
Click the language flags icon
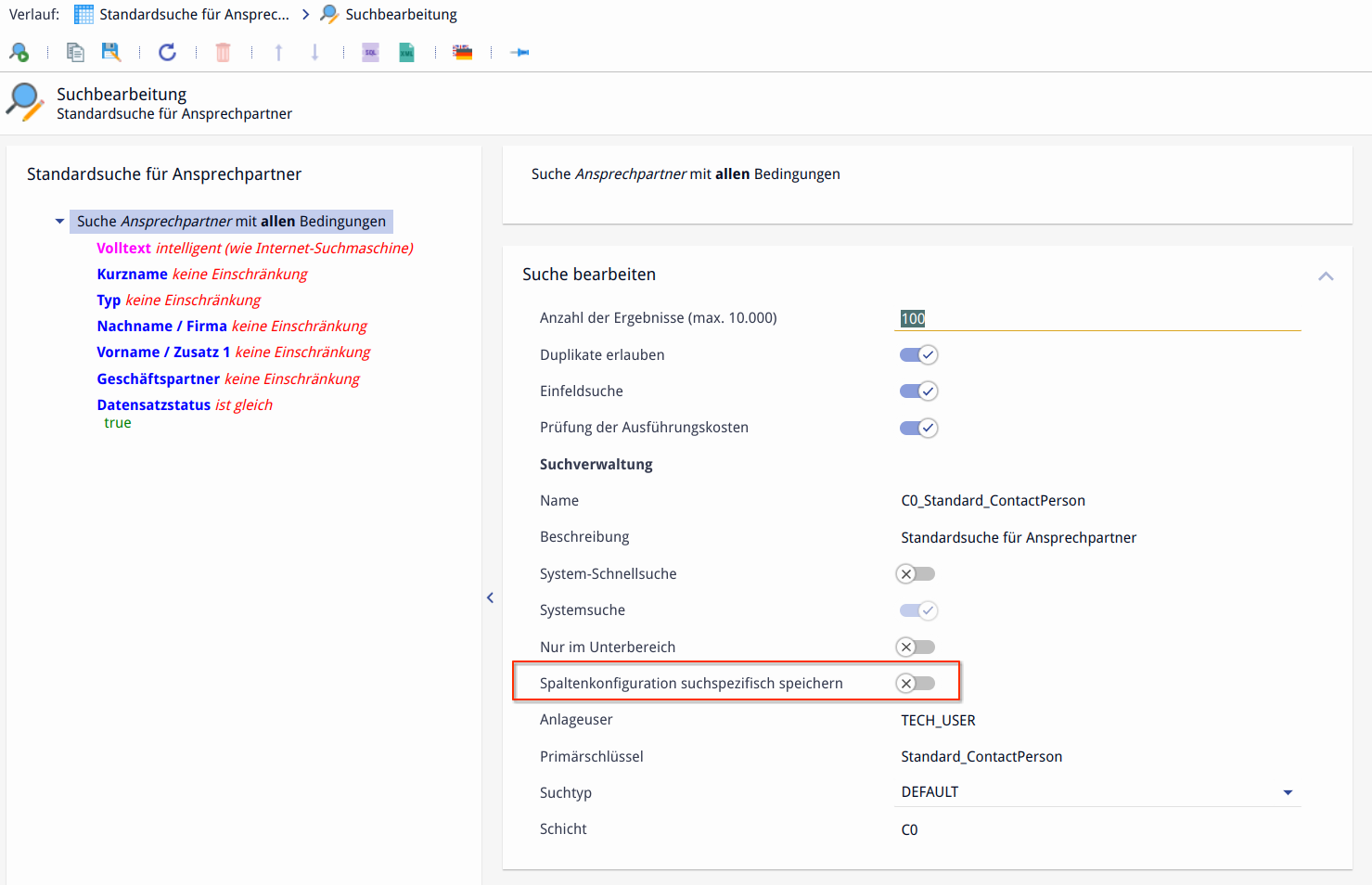[x=462, y=53]
